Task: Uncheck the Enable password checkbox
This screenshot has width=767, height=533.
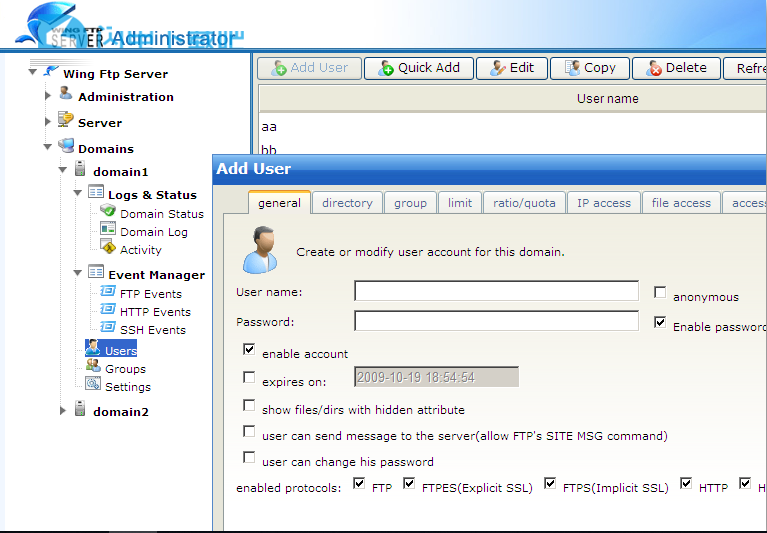Action: 660,322
